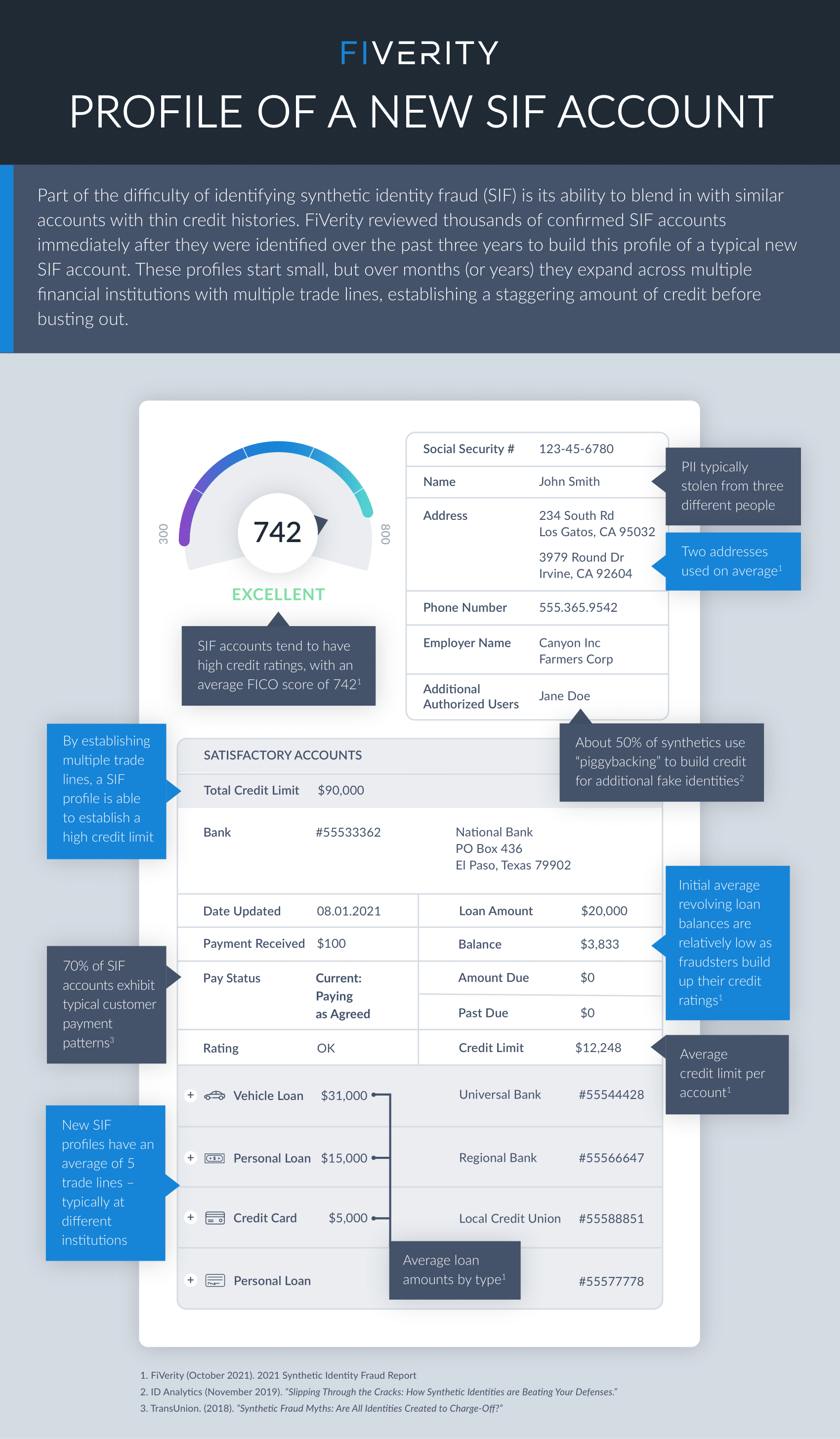Click the Payment Received value $100
The width and height of the screenshot is (840, 1439).
(x=331, y=943)
